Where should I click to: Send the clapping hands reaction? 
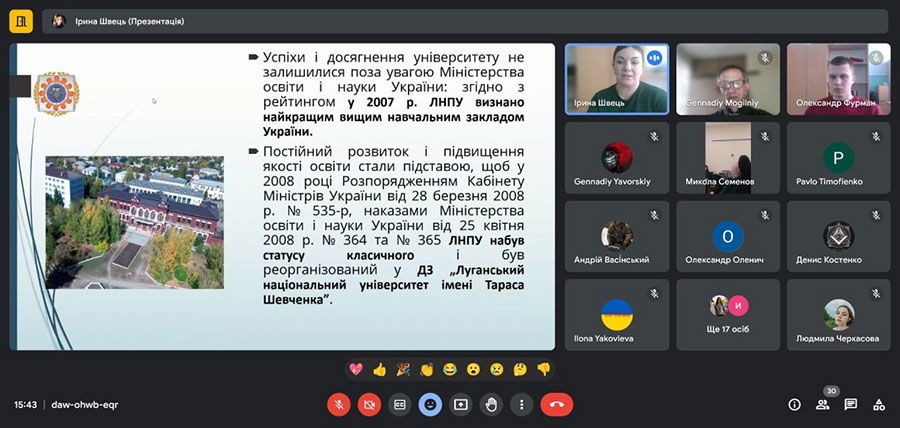click(426, 369)
